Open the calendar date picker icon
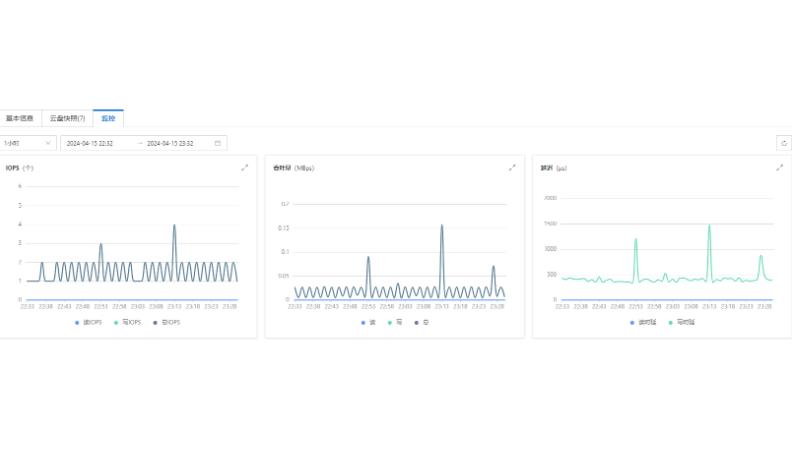 [218, 143]
